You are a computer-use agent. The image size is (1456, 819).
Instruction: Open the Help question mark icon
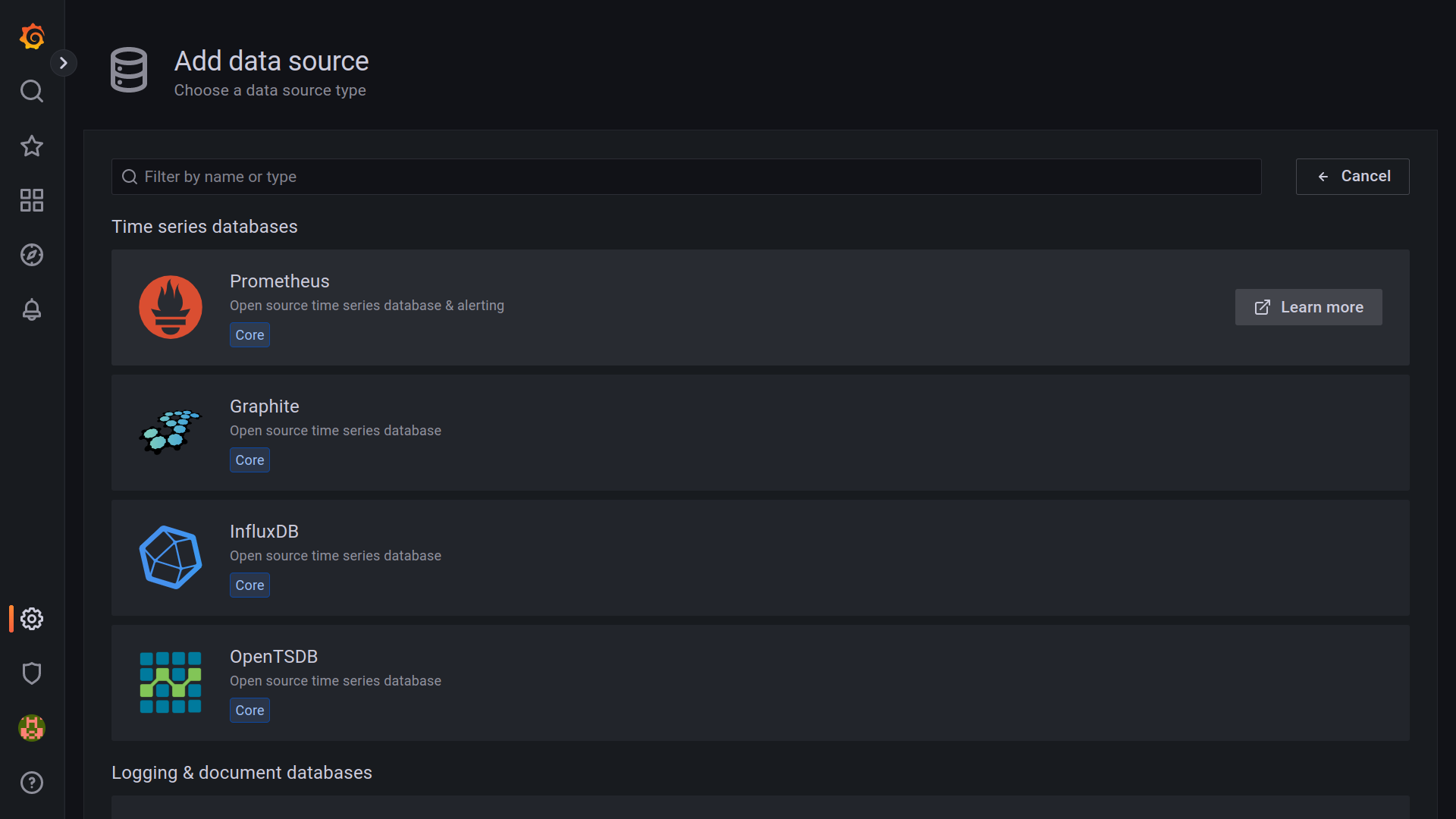click(x=32, y=783)
